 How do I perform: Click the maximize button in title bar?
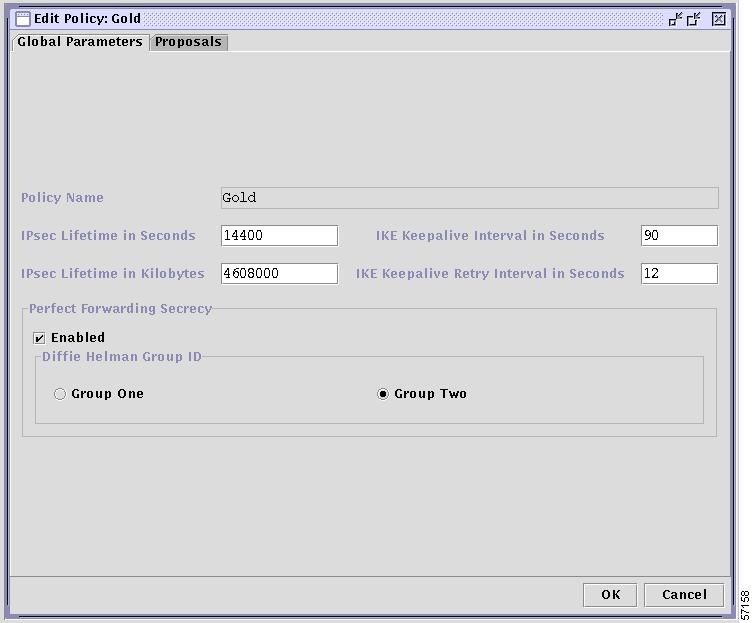pos(693,19)
